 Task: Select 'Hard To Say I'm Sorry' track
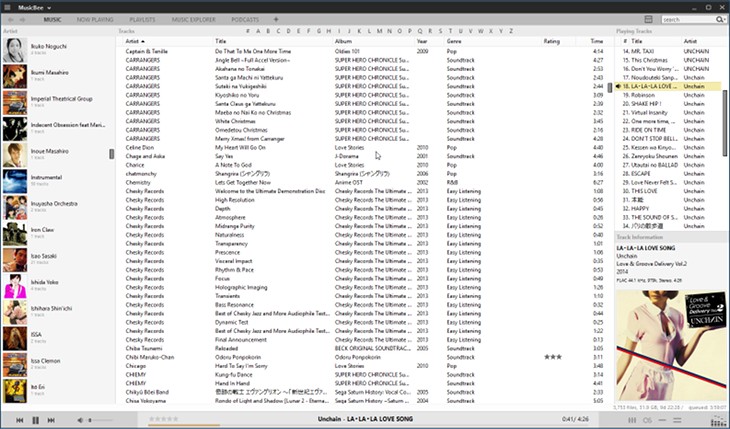pyautogui.click(x=241, y=366)
